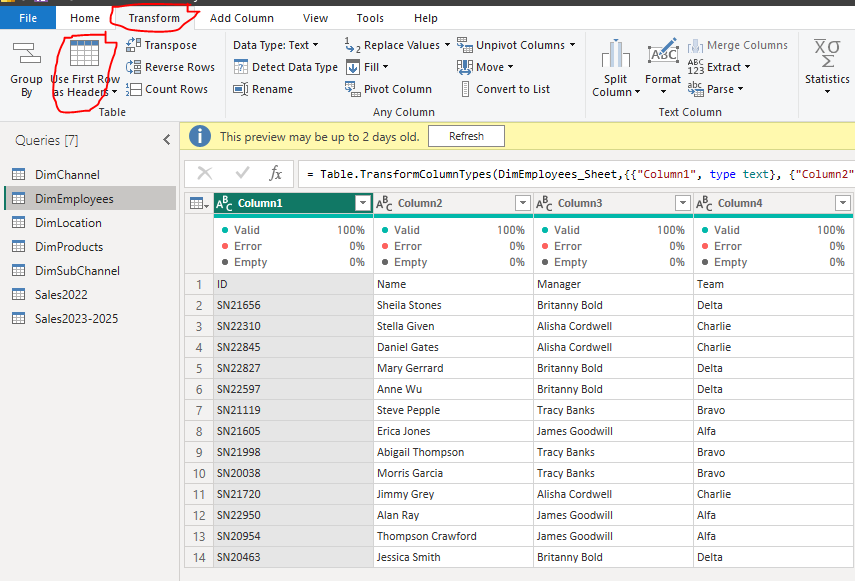Click Column1 ABC data type icon

224,203
